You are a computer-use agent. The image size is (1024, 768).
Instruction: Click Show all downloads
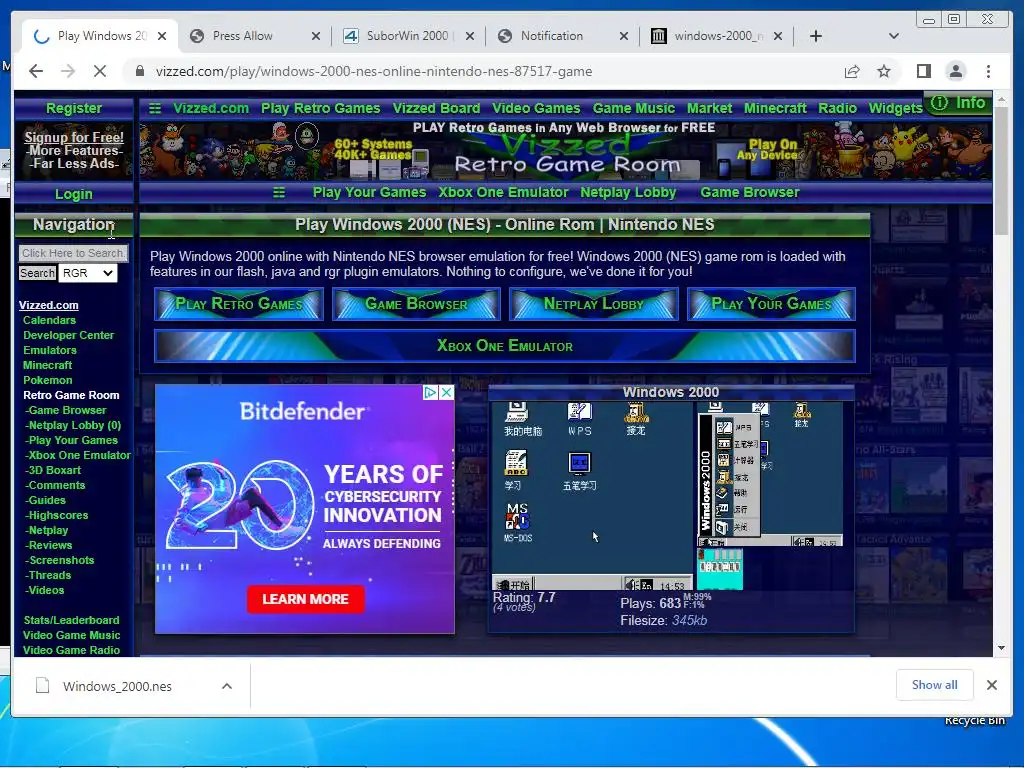coord(935,684)
